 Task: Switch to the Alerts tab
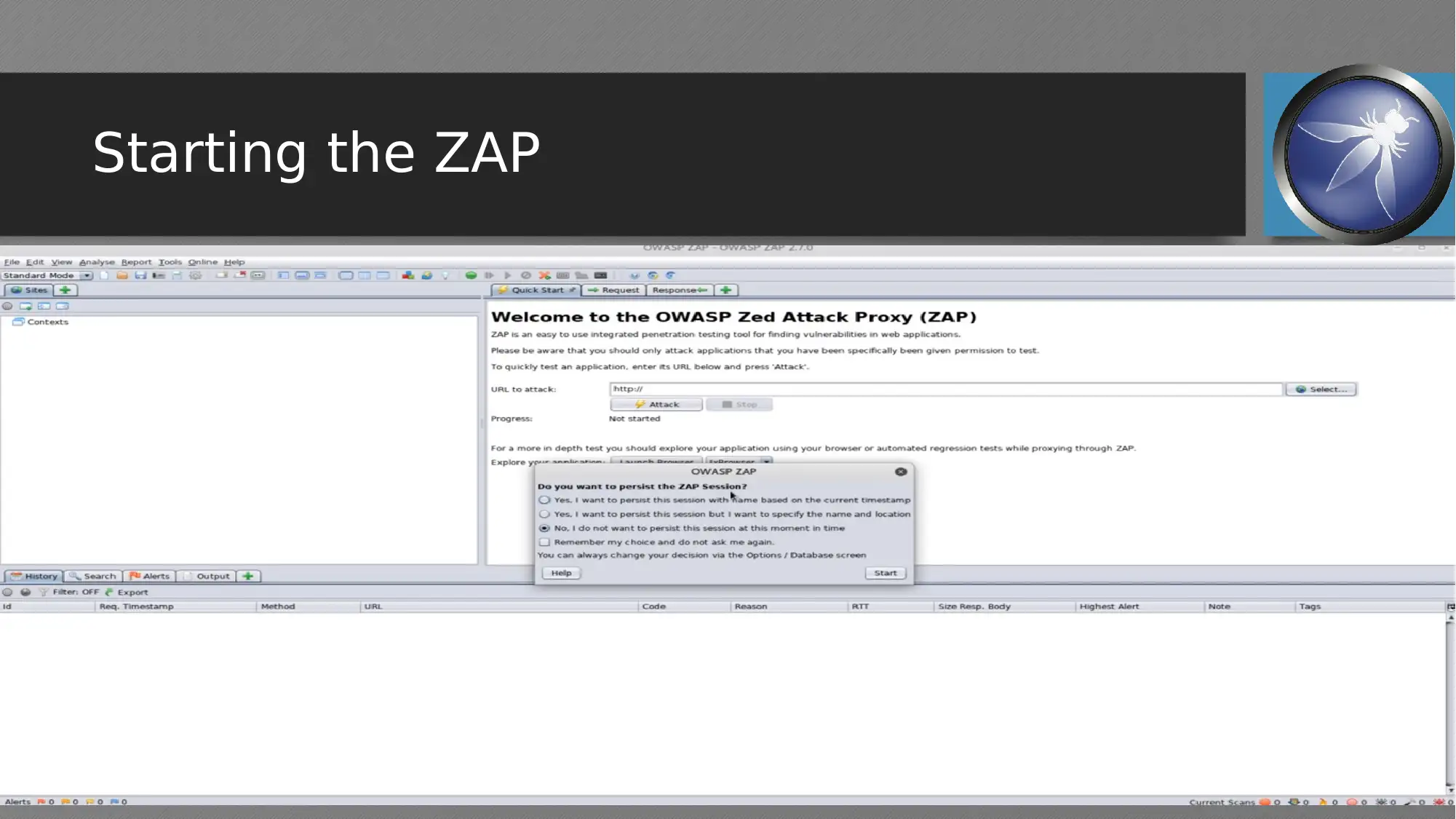coord(149,576)
